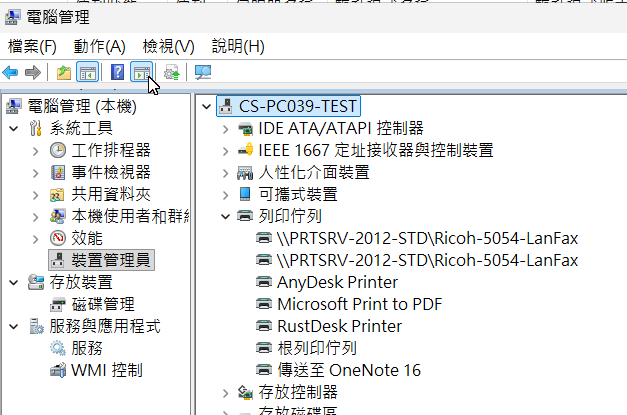
Task: Expand the IDE ATA/ATAPI 控制器 node
Action: pos(226,128)
